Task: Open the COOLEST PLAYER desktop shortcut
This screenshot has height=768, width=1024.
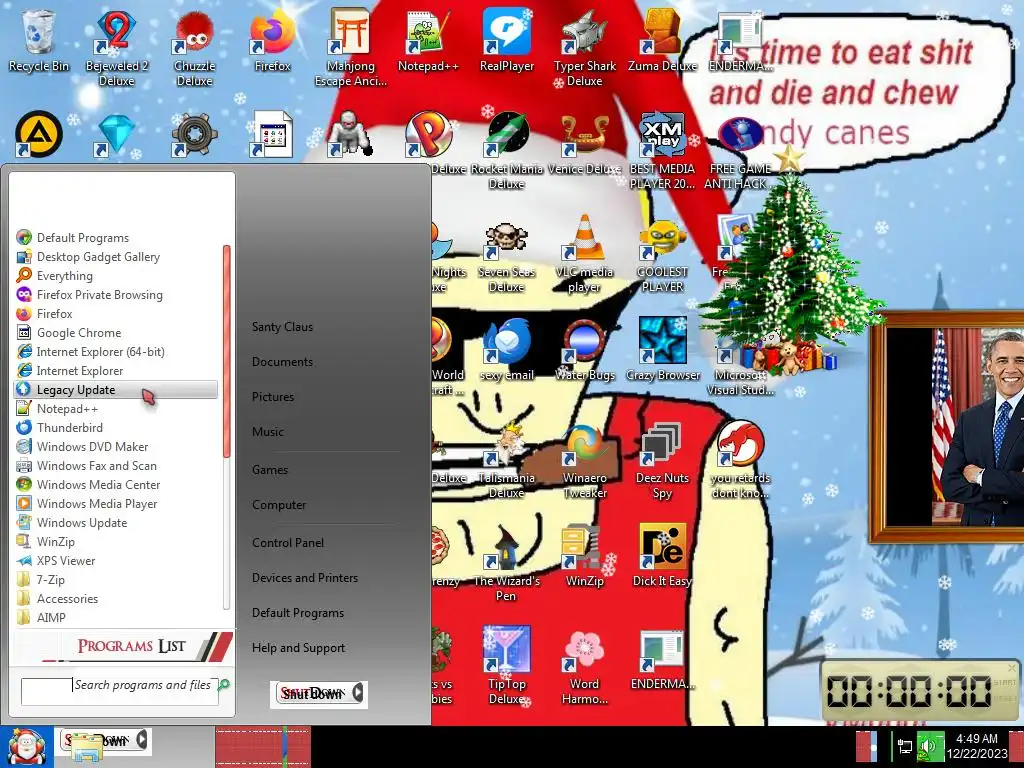Action: click(662, 255)
